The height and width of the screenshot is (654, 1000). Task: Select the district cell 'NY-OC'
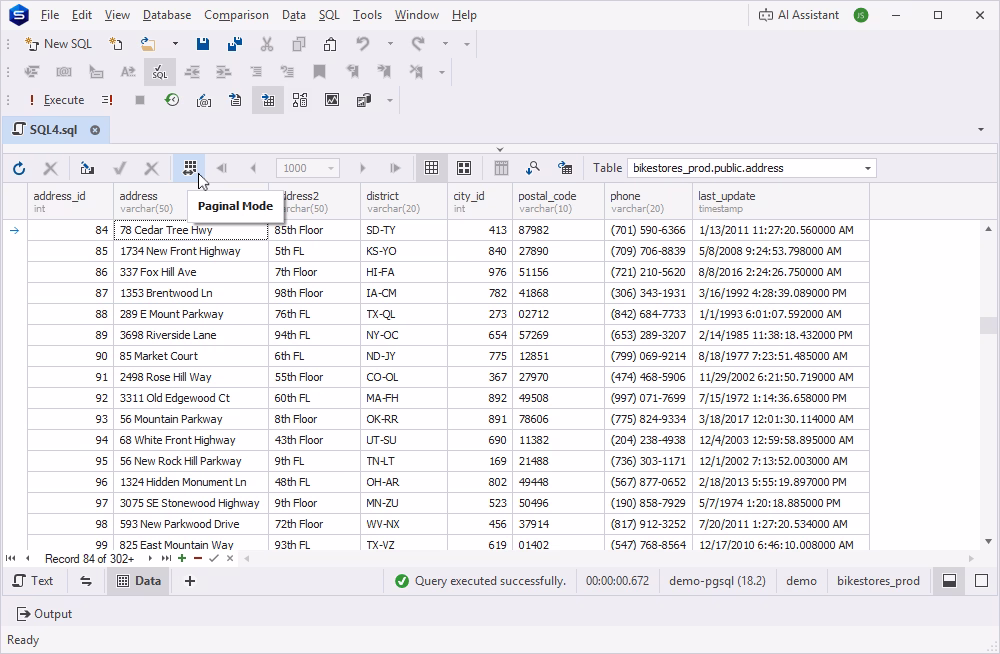coord(404,335)
